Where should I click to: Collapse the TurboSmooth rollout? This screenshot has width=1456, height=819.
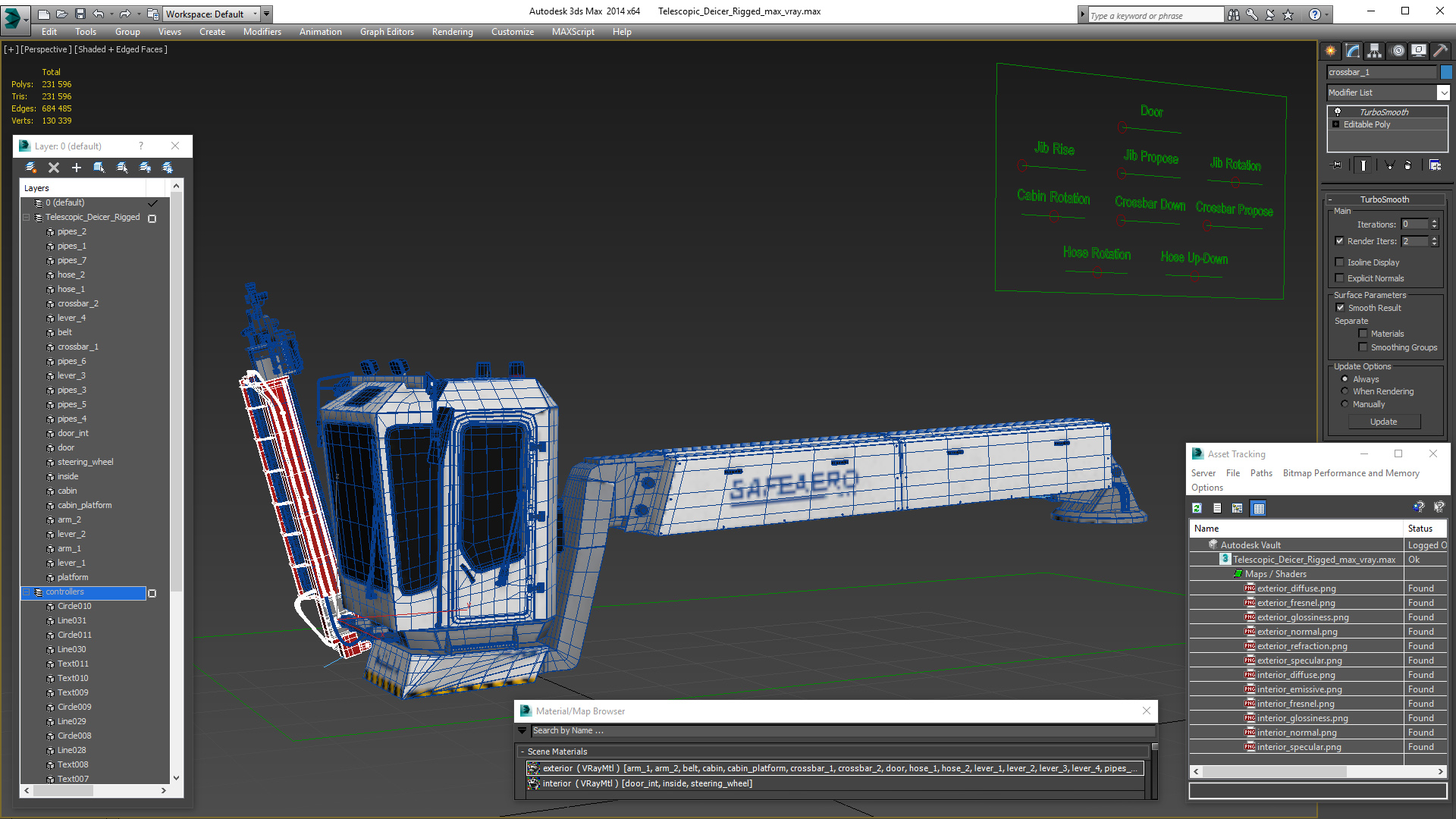coord(1330,199)
